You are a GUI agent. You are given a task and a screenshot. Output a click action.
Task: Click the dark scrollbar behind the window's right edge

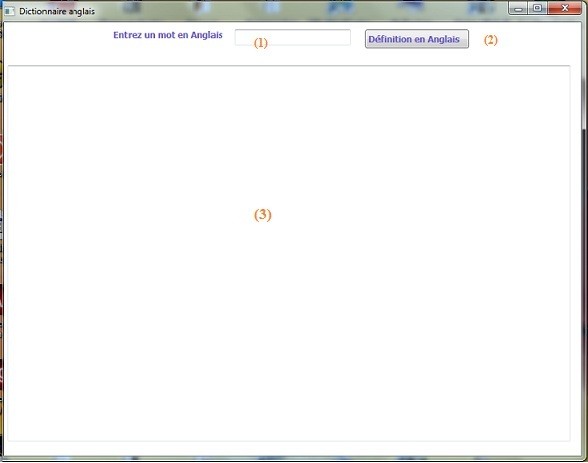(x=585, y=292)
